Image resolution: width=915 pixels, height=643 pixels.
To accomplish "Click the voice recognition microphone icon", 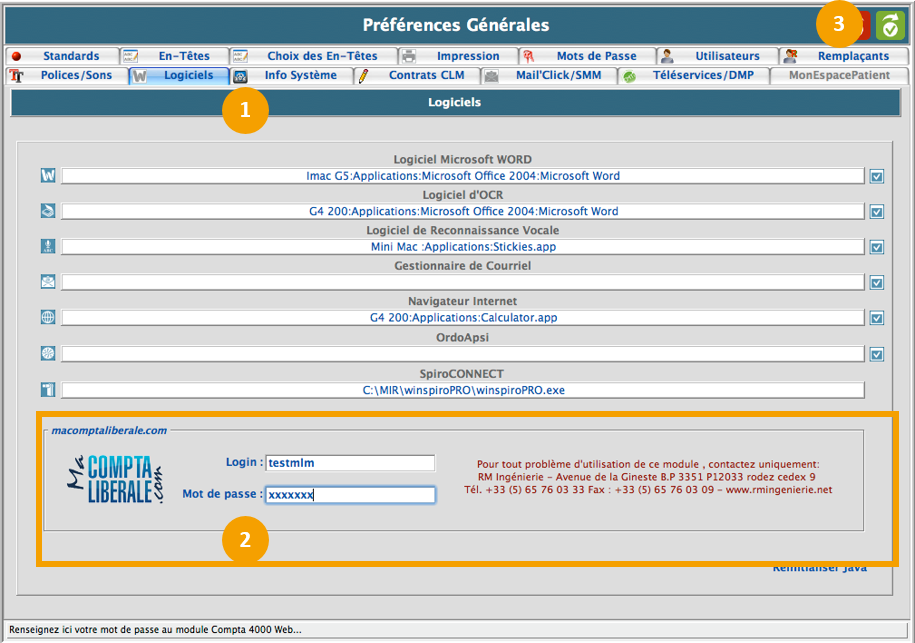I will (47, 246).
